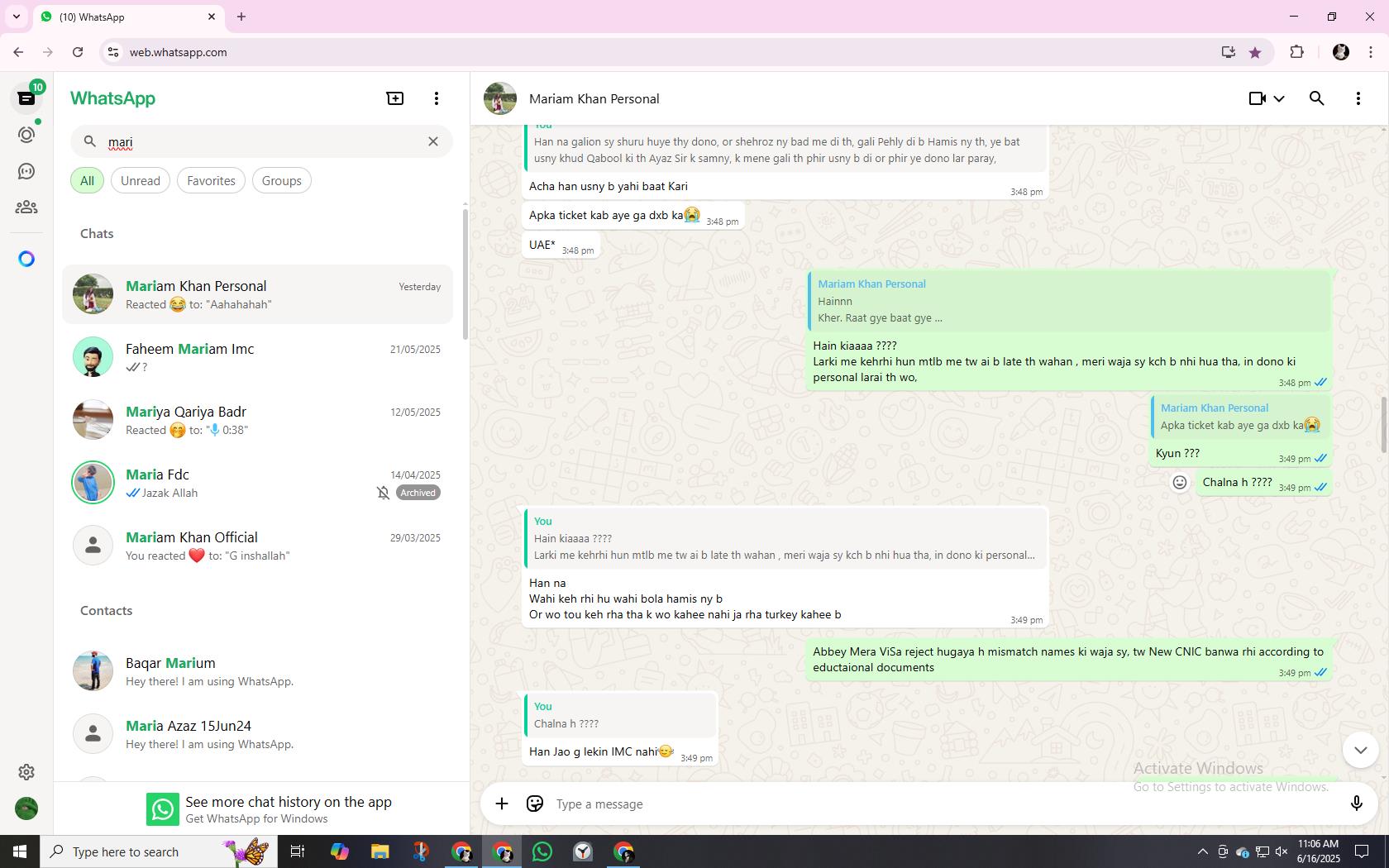
Task: Open install app icon in address bar
Action: coord(1228,52)
